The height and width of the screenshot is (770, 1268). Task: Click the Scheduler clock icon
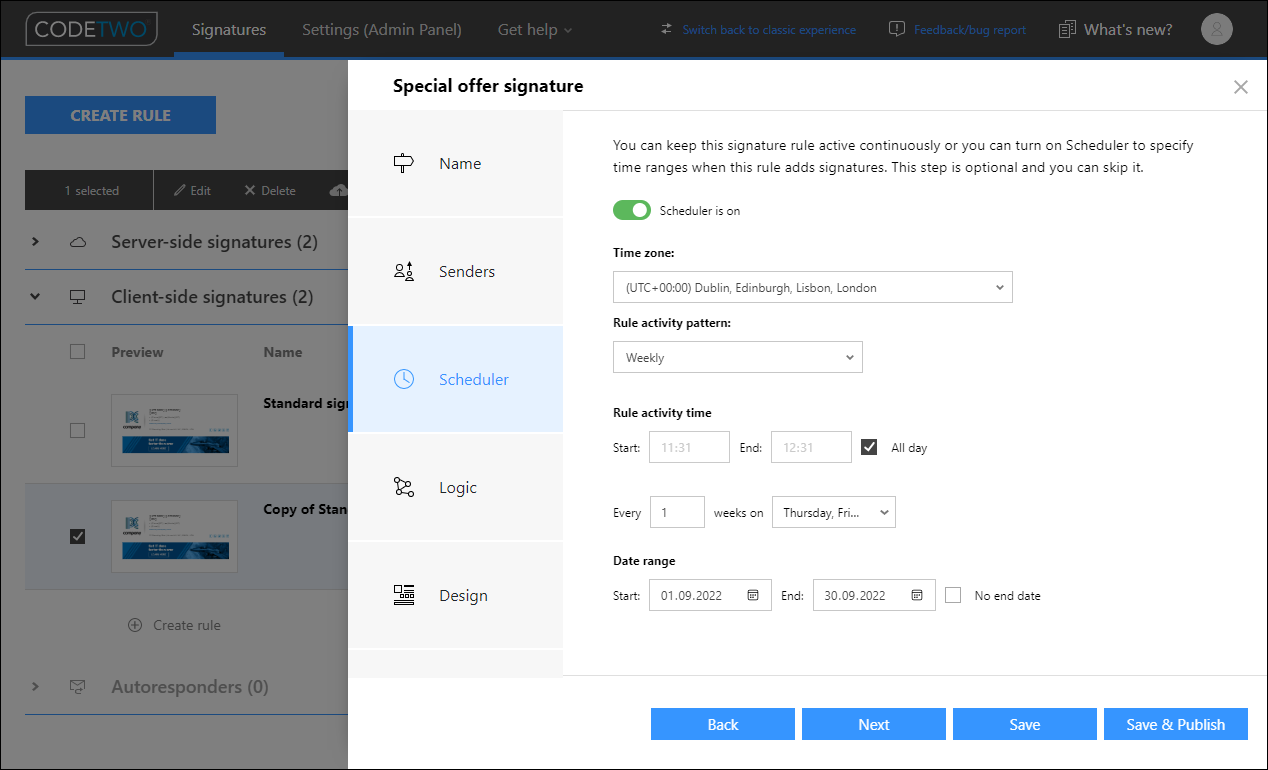[x=403, y=379]
